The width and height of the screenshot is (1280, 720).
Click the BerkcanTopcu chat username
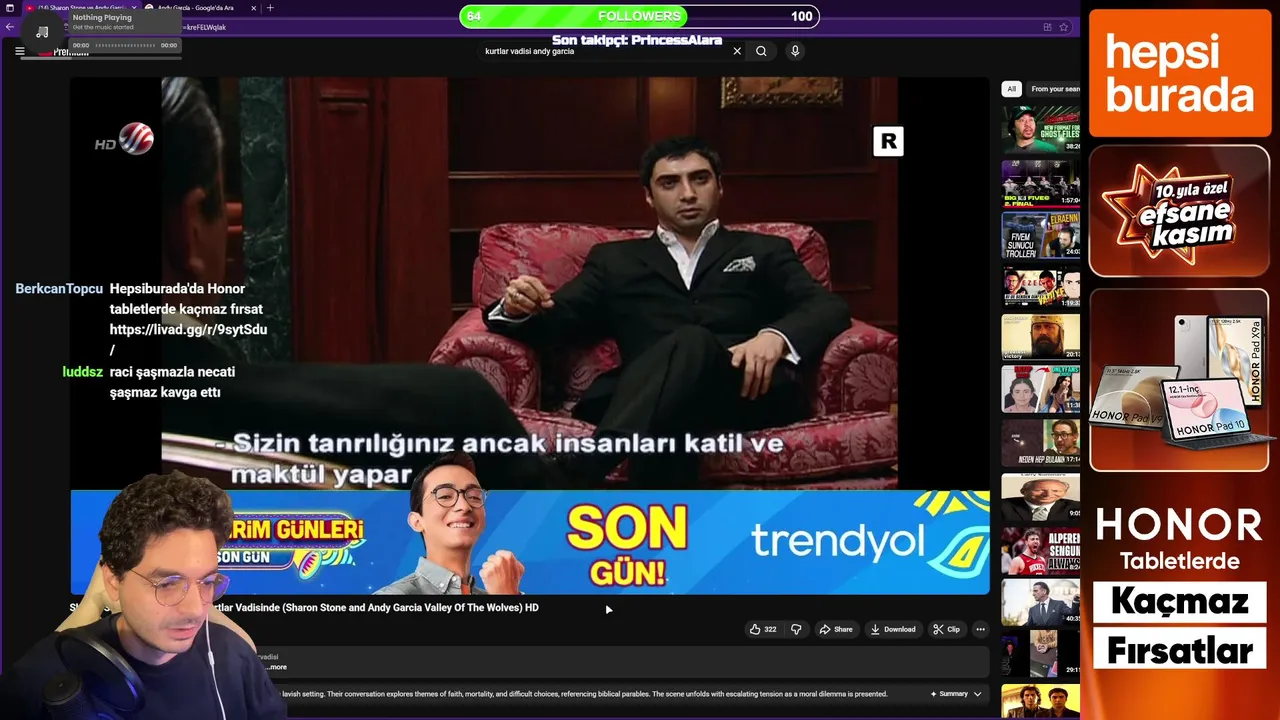point(59,289)
